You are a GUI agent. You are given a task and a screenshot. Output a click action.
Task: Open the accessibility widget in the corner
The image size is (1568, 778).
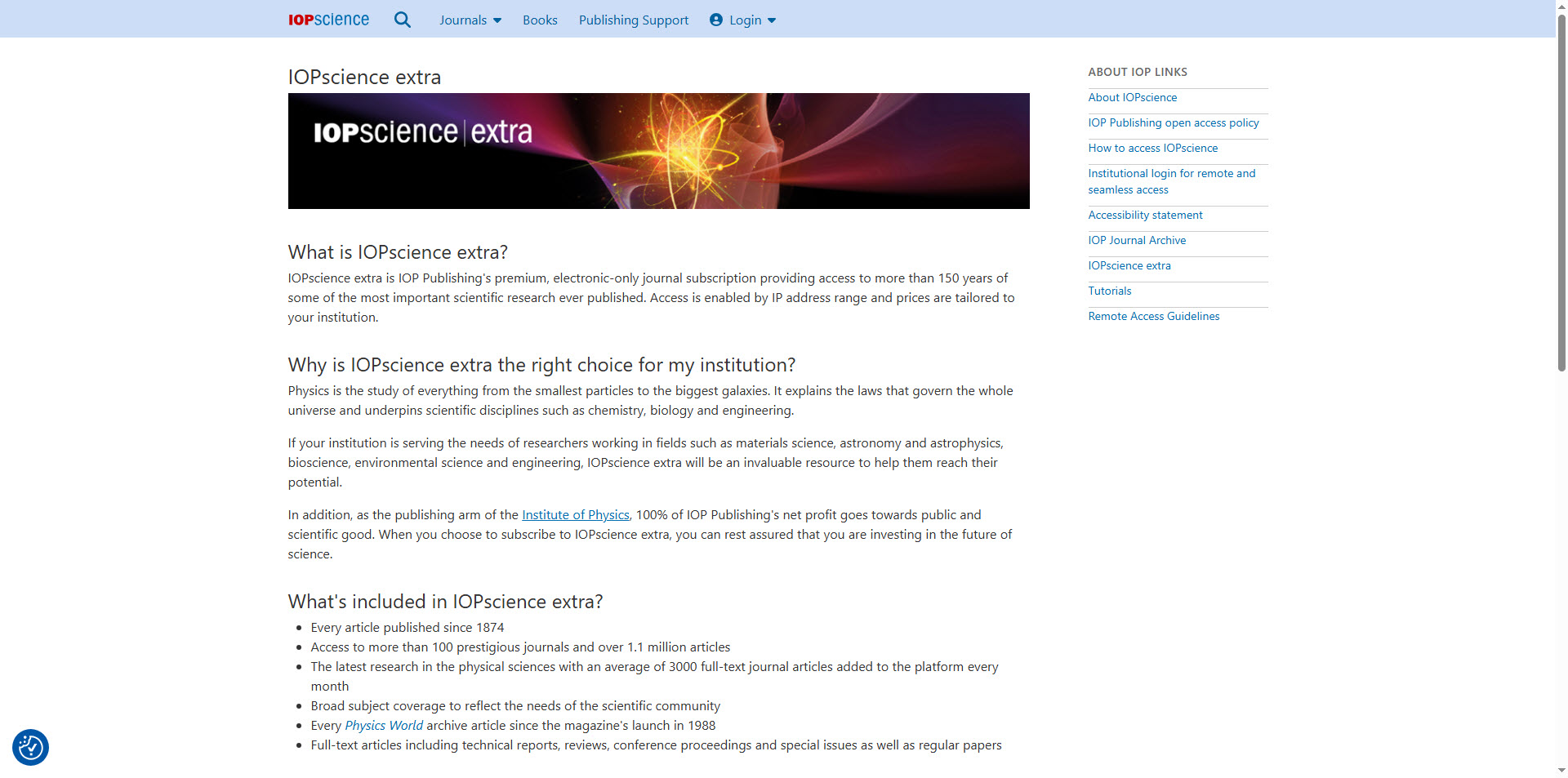coord(29,747)
